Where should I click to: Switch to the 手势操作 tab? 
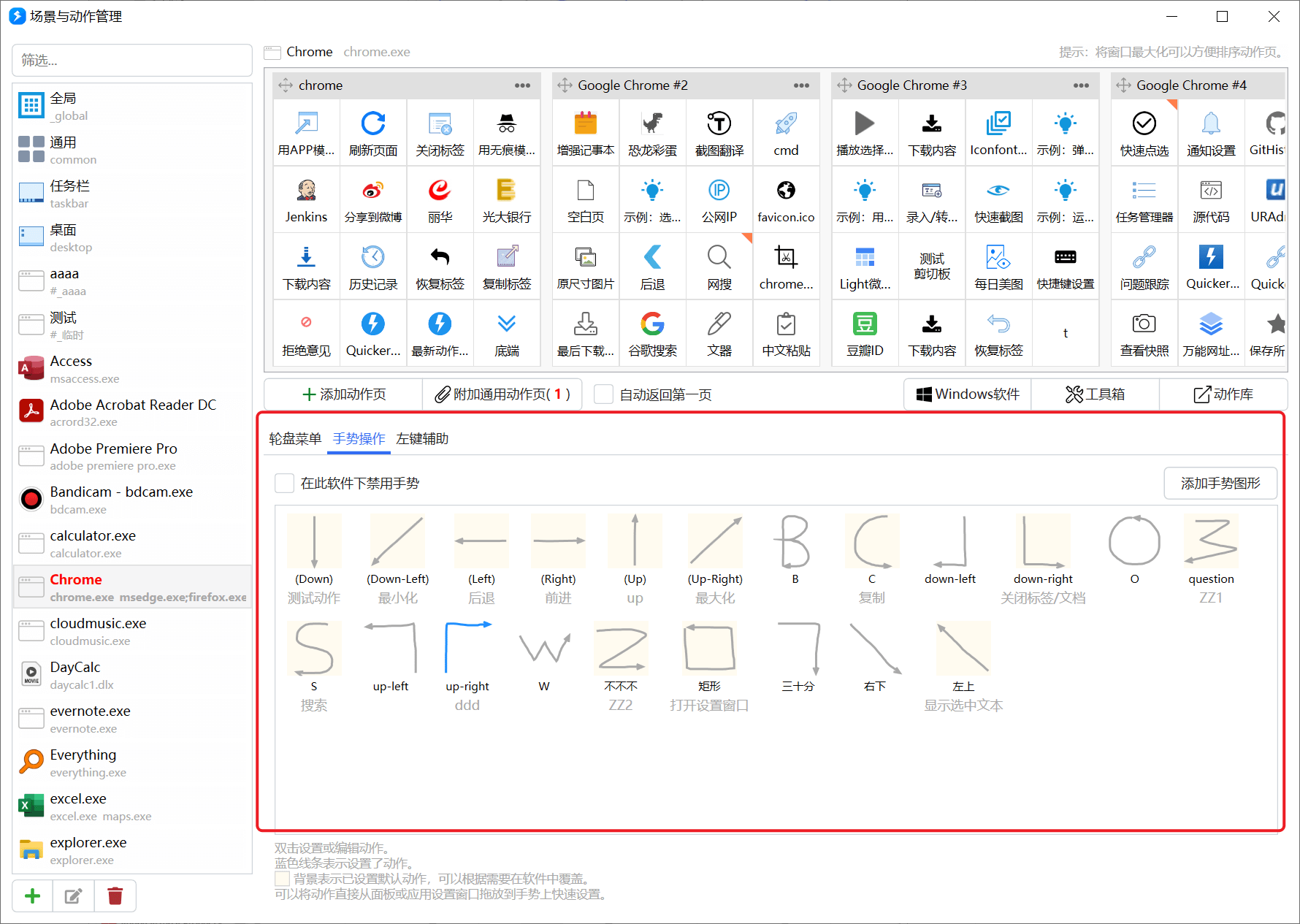tap(359, 438)
